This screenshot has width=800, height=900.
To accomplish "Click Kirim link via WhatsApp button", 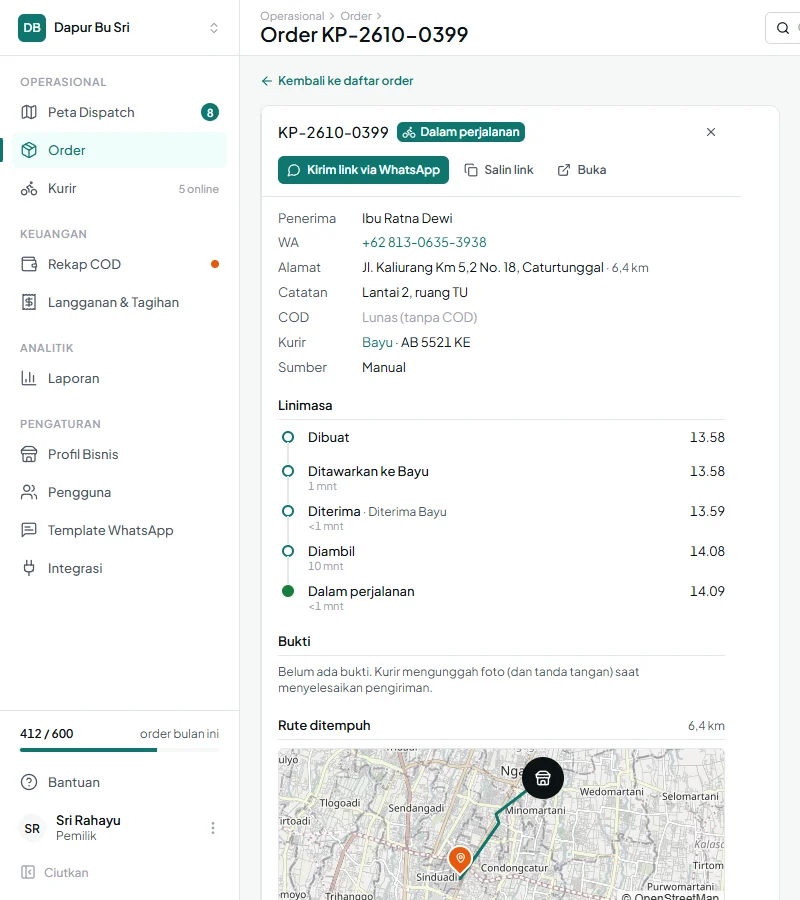I will 363,170.
